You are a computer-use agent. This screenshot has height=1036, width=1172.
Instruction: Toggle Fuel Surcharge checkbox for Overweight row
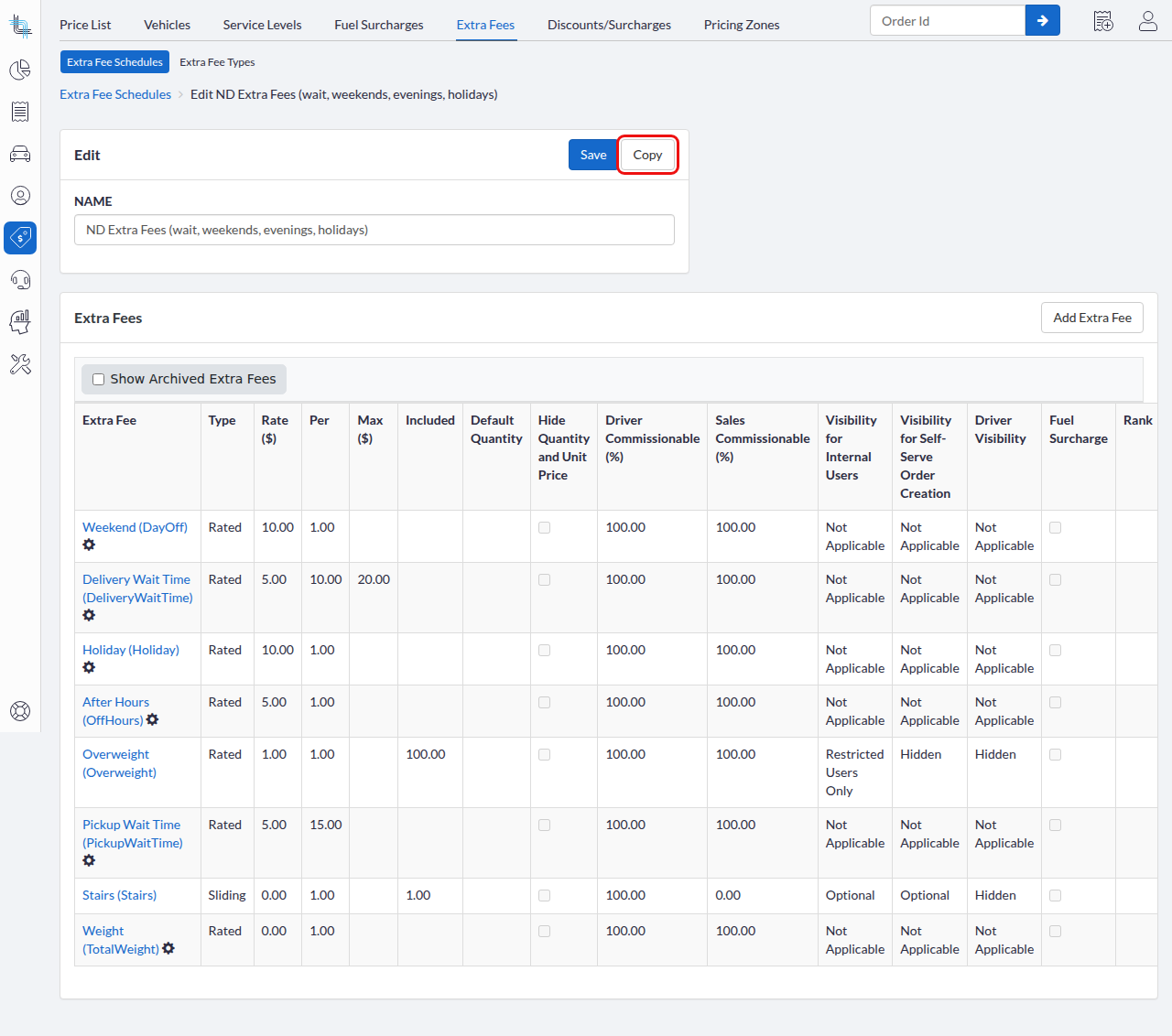coord(1056,755)
